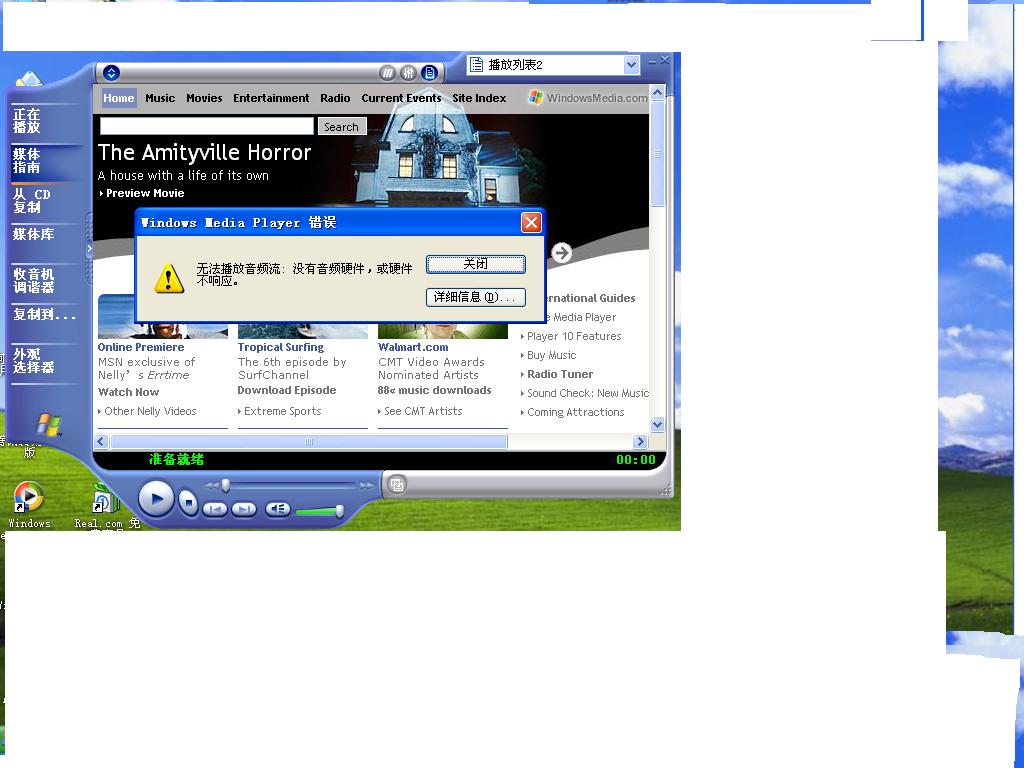This screenshot has height=768, width=1024.
Task: Click the seek bar position handle
Action: 226,485
